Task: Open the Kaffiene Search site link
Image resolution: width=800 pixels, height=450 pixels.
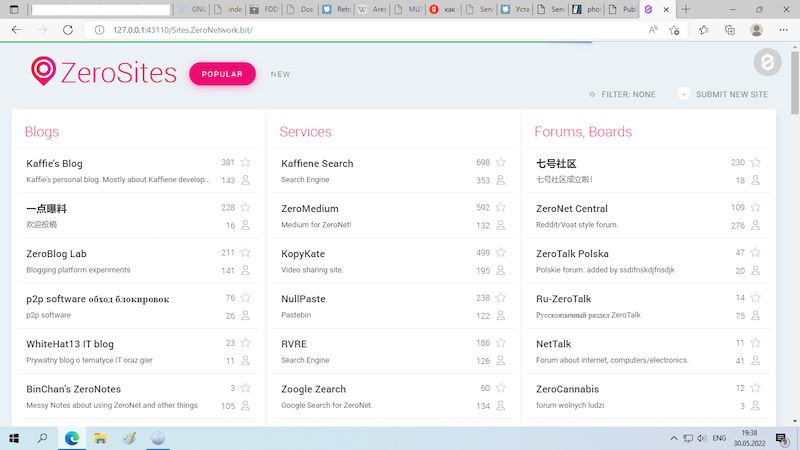Action: tap(317, 163)
